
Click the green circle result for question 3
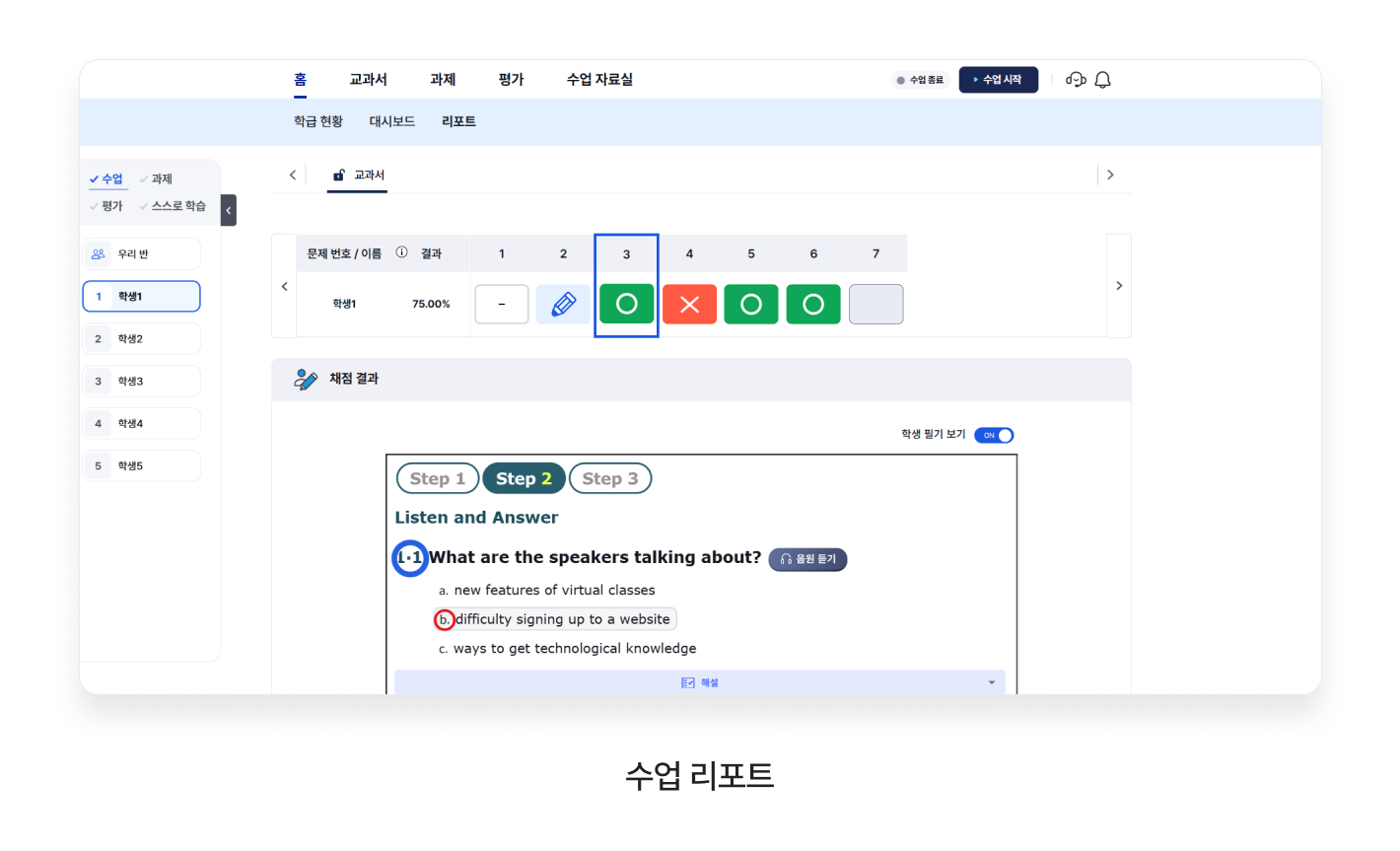pyautogui.click(x=626, y=304)
